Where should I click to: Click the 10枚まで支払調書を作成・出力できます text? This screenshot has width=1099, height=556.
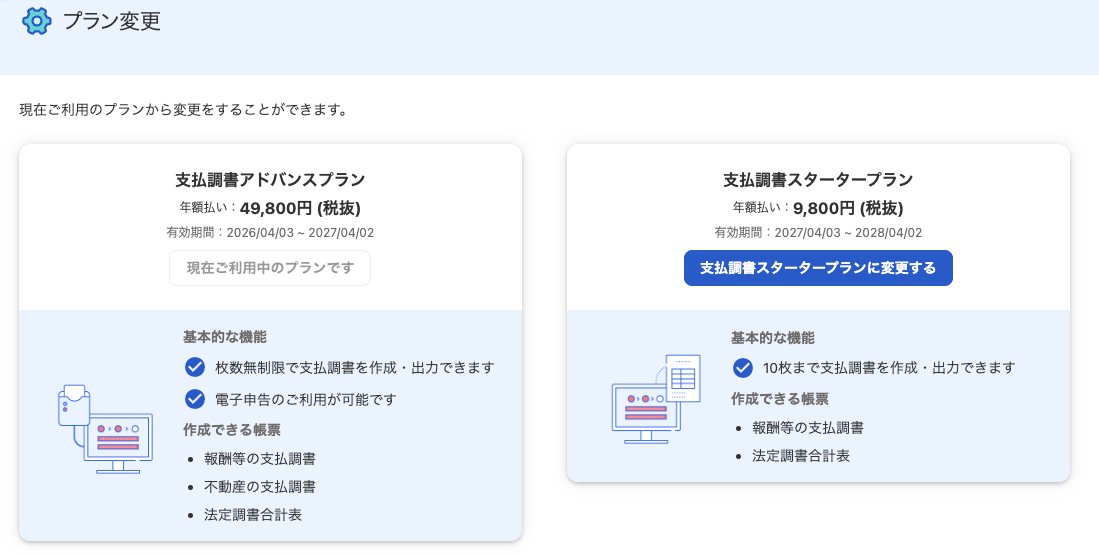coord(889,367)
